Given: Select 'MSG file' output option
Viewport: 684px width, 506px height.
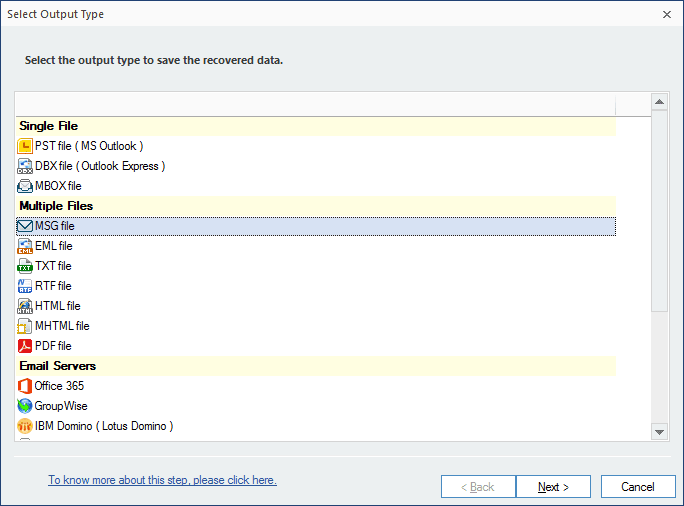Looking at the screenshot, I should (x=316, y=226).
